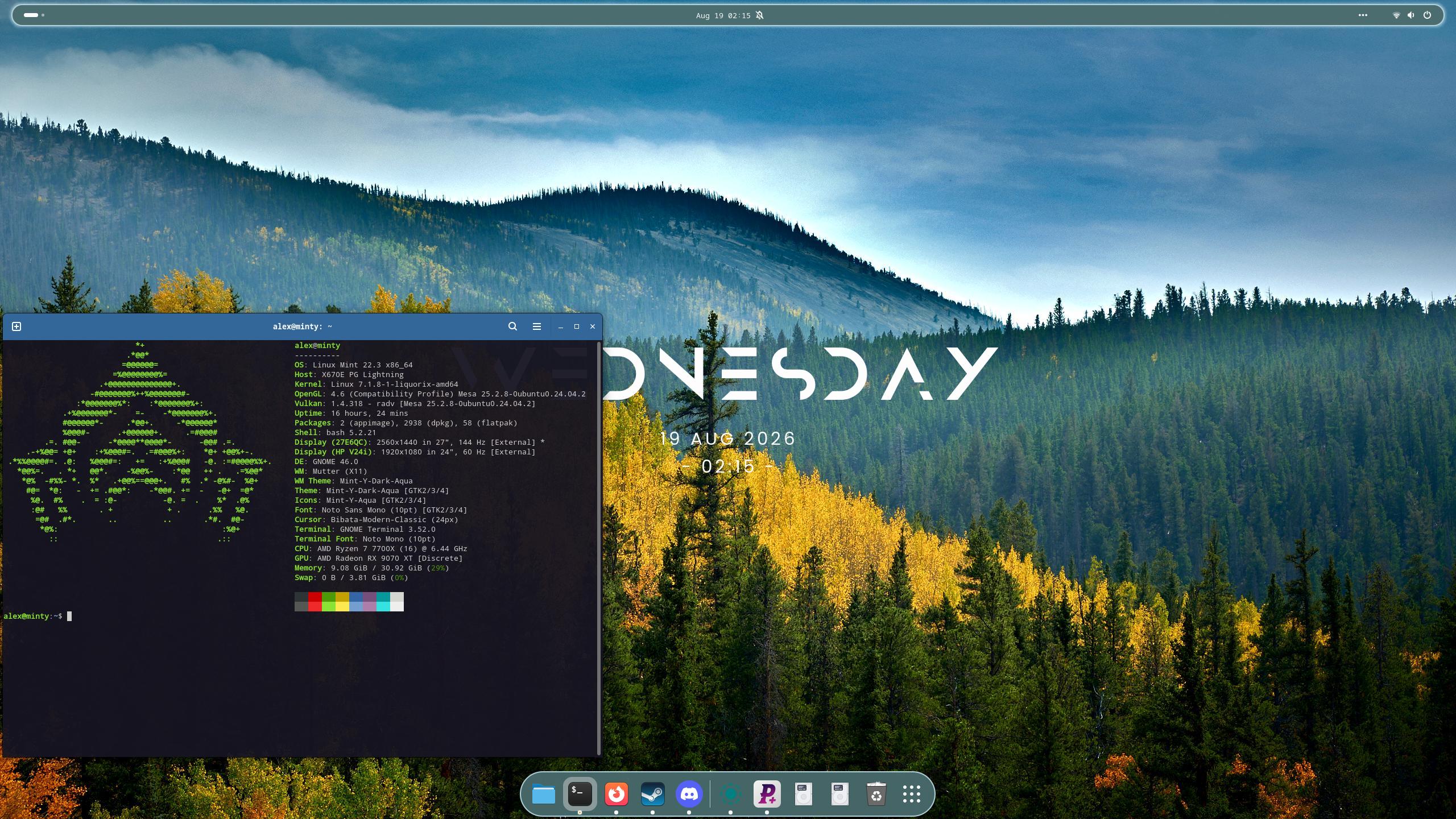Click the "Memory: 9.08 GiB / 30.92 GiB" line

point(372,568)
